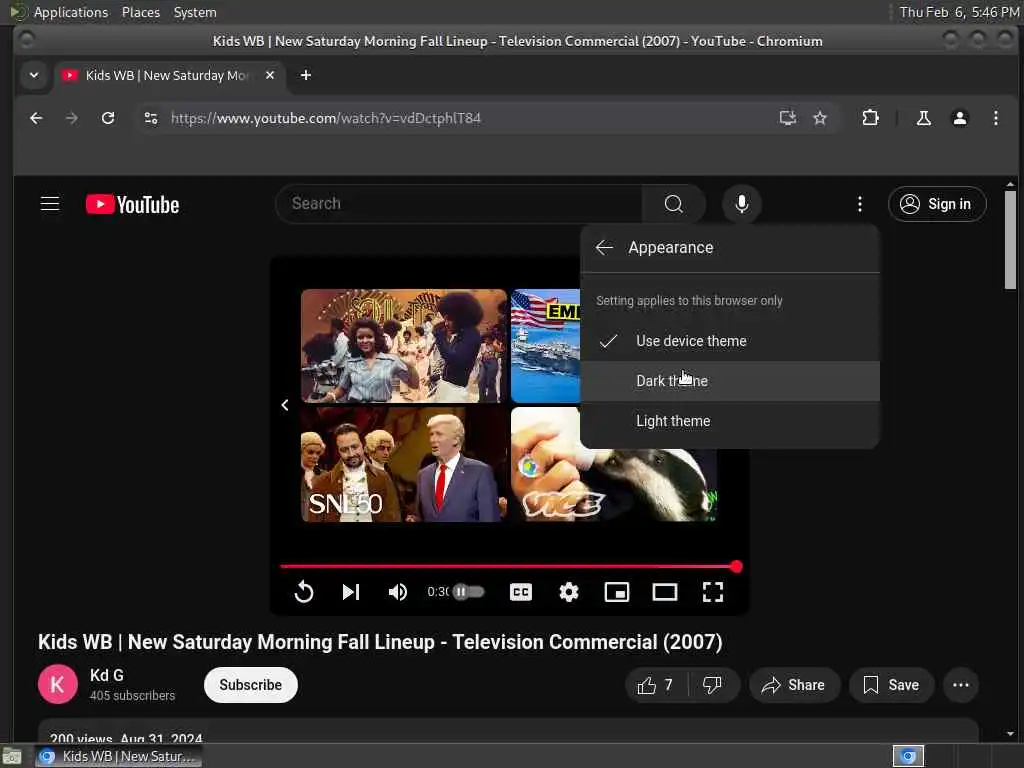Open Chromium extensions puzzle icon
1024x768 pixels.
(870, 118)
